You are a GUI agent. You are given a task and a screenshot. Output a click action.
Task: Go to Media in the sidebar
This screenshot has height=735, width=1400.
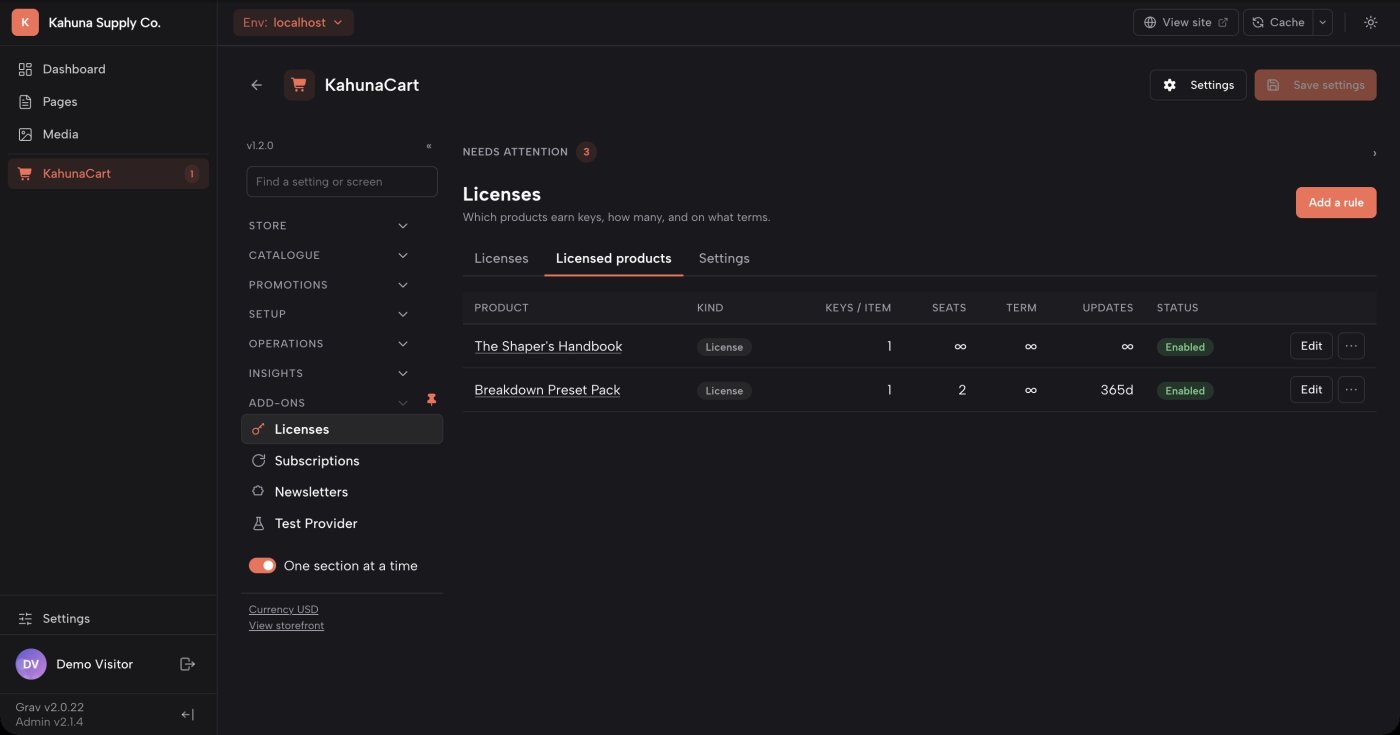pos(108,134)
